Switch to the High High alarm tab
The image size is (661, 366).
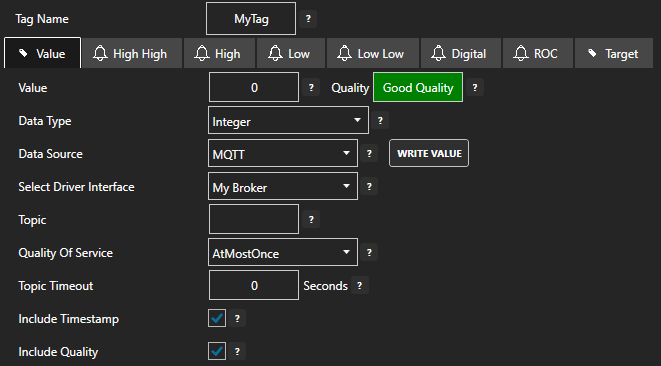click(132, 54)
